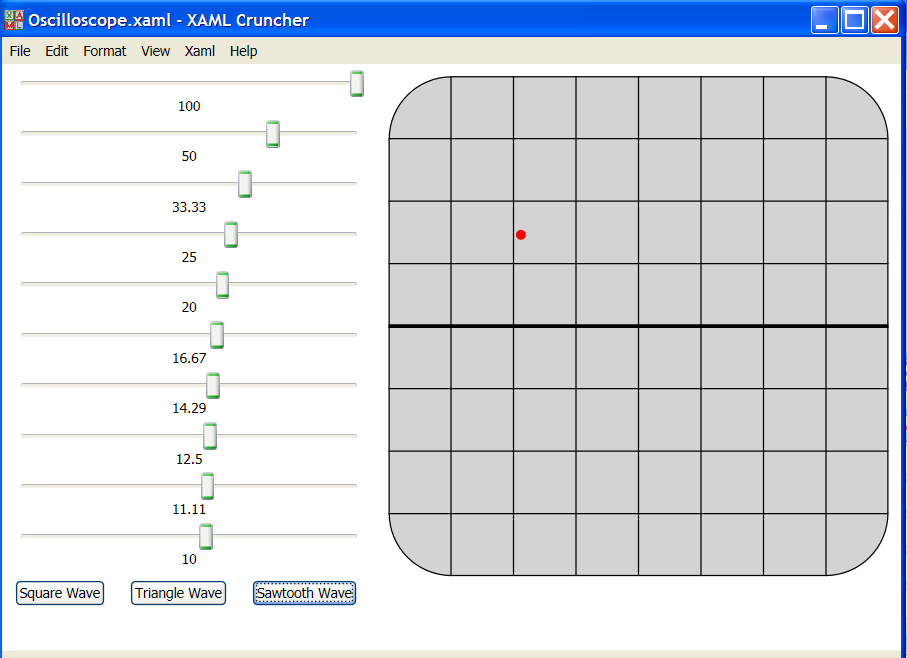907x658 pixels.
Task: Click slider thumb above value 12.5
Action: 210,436
